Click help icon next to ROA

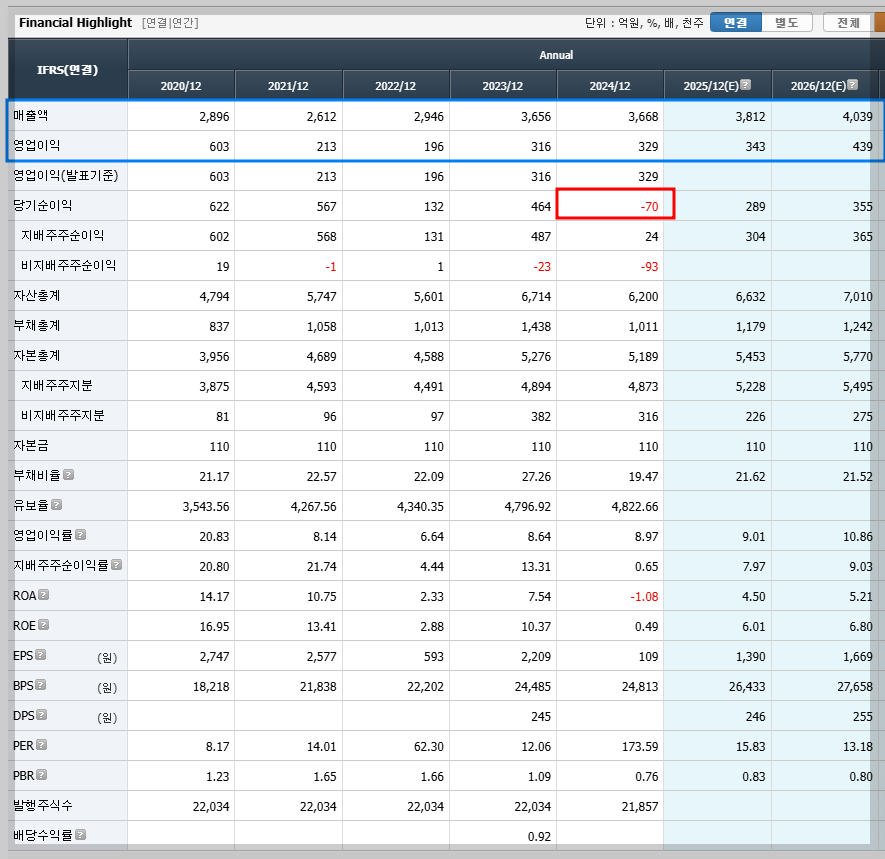pos(43,594)
